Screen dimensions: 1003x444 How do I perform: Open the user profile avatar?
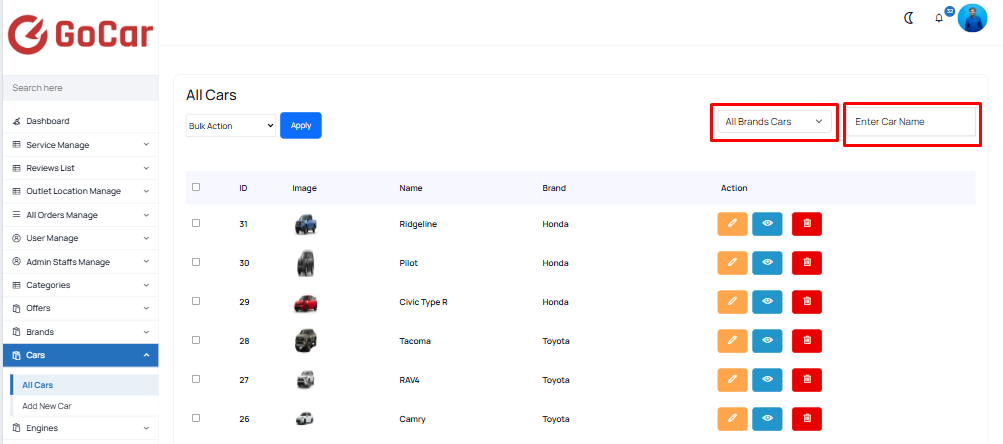point(972,18)
